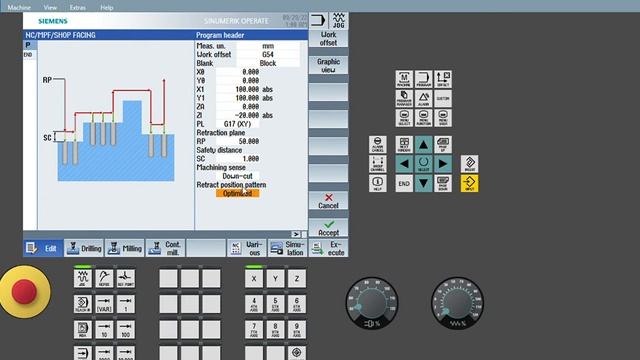Viewport: 640px width, 360px height.
Task: Open the ALARM key
Action: coord(423,99)
